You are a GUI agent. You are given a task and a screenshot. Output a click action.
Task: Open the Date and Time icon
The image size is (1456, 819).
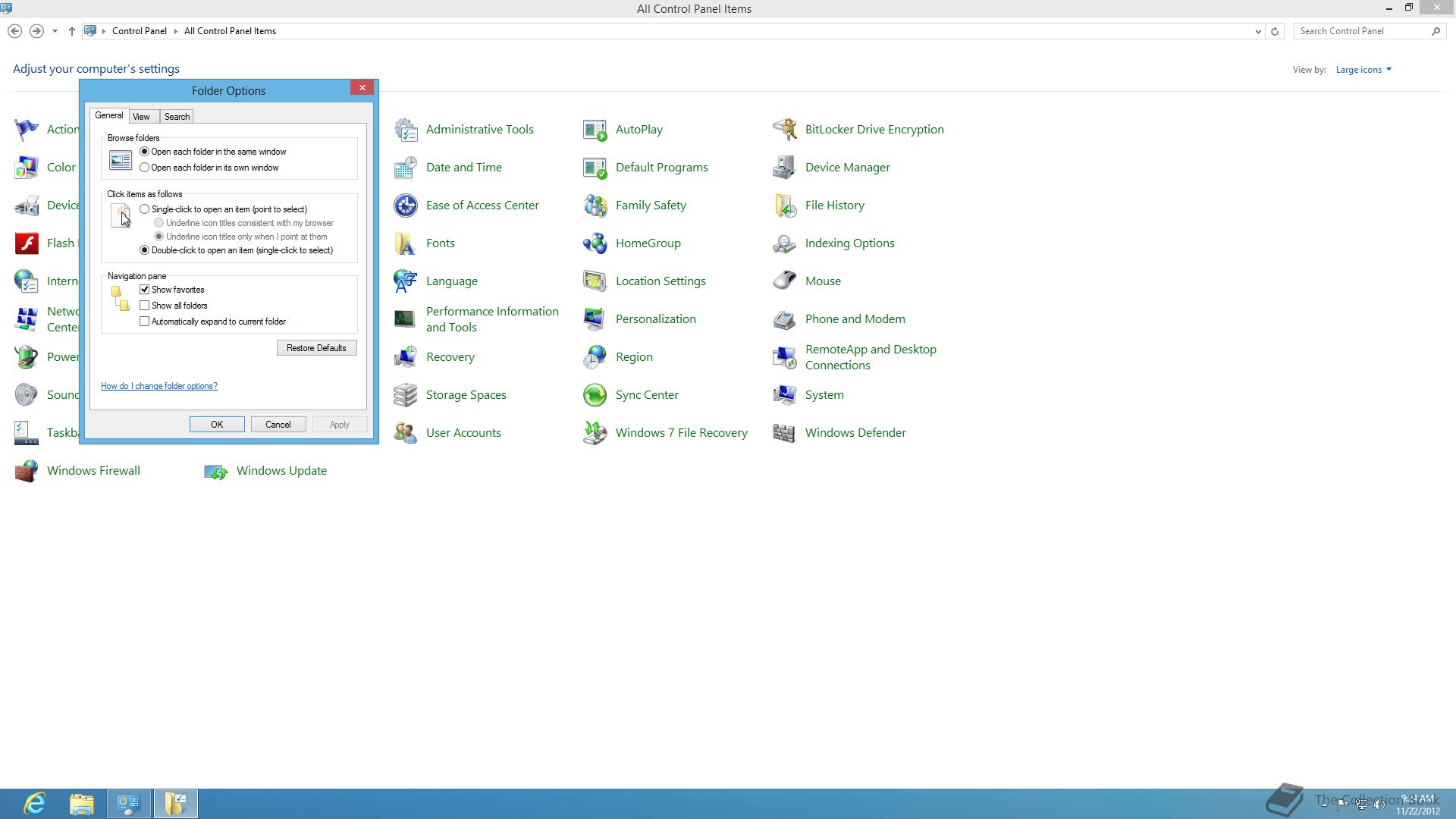pos(406,168)
